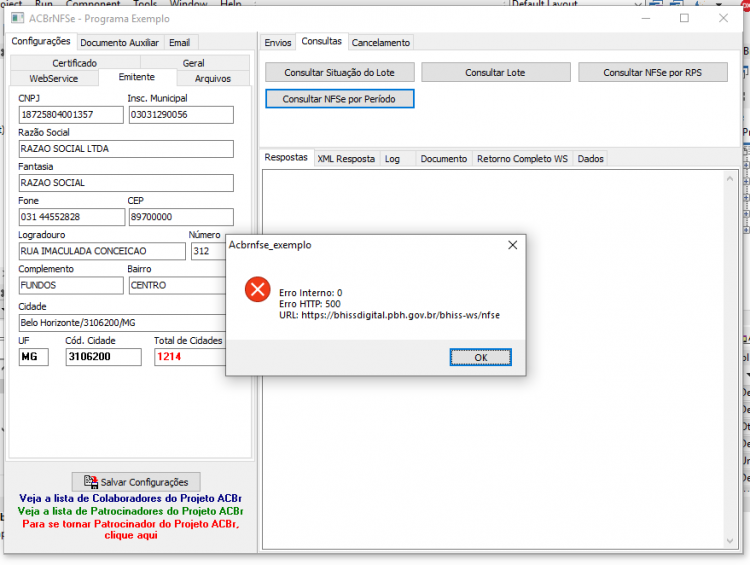Click the Fantasia input field
This screenshot has height=565, width=750.
[x=126, y=183]
